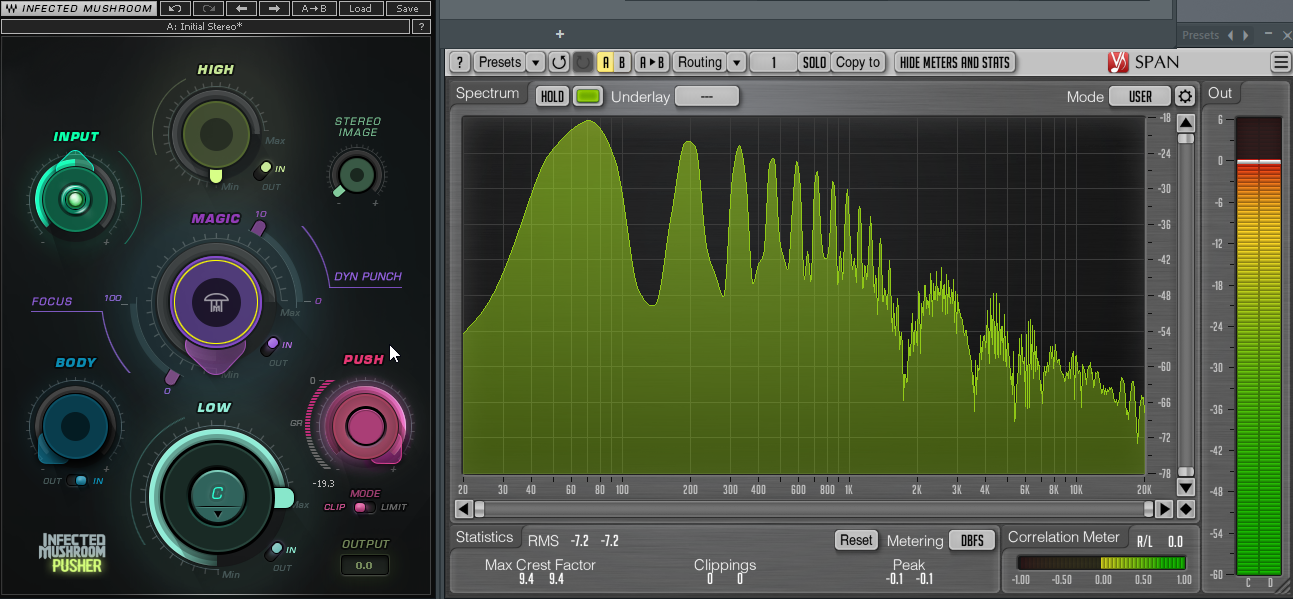Click the BODY knob

[x=75, y=427]
